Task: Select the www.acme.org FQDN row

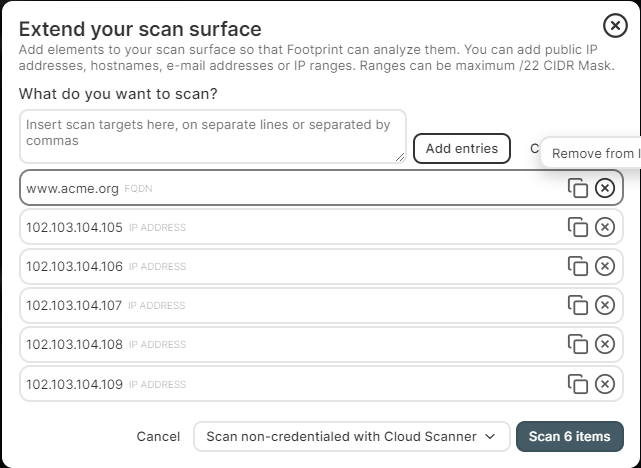Action: [x=321, y=188]
